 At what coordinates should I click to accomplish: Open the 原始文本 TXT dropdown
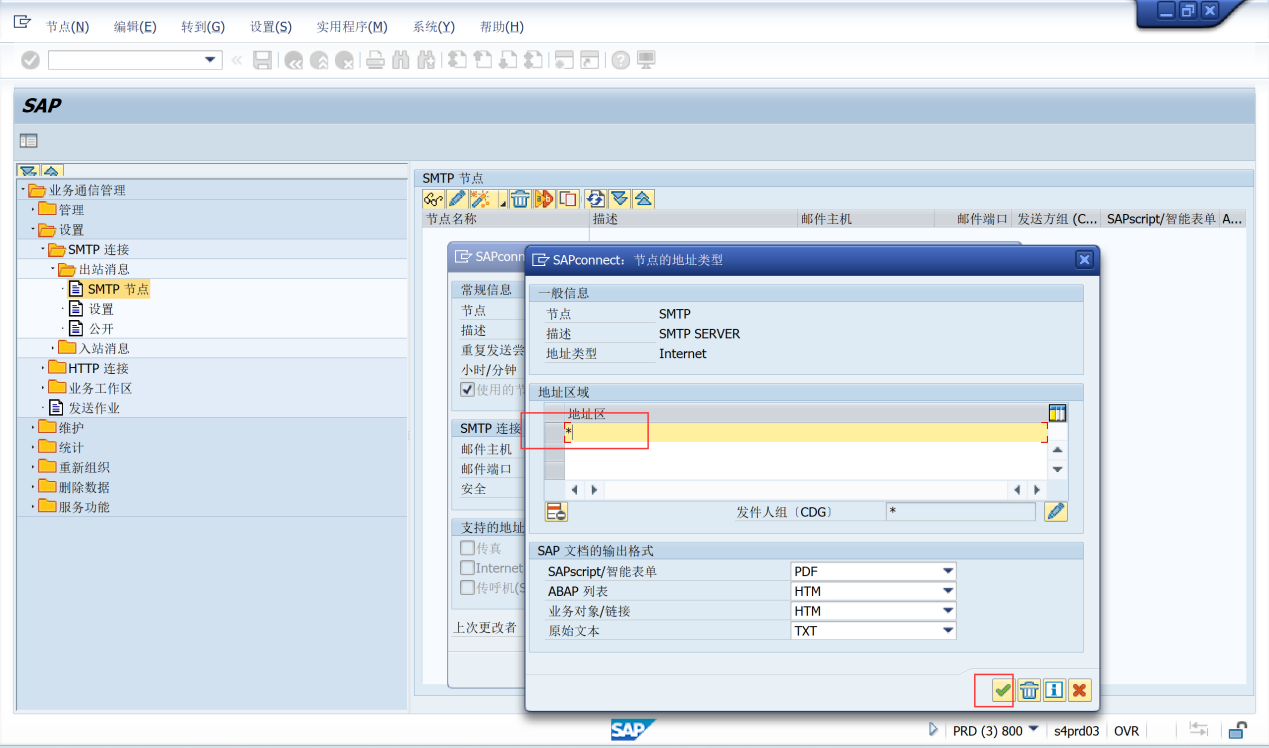[x=947, y=631]
